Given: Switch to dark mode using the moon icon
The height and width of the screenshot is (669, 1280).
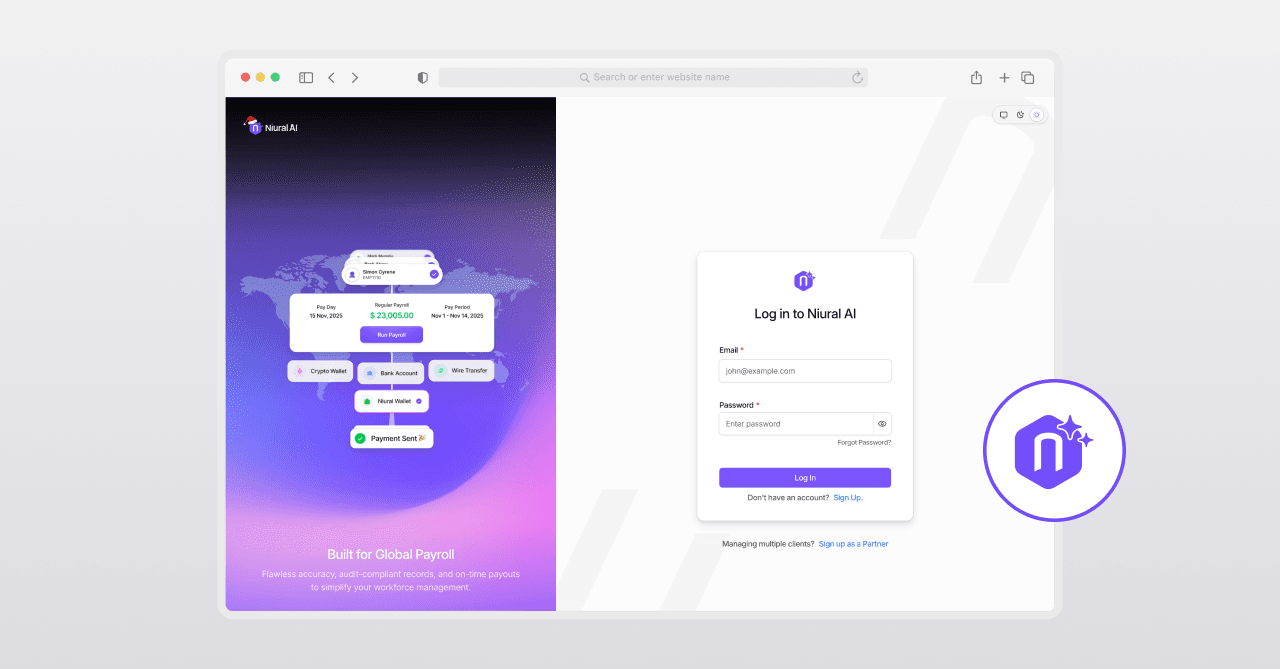Looking at the screenshot, I should (x=1019, y=115).
